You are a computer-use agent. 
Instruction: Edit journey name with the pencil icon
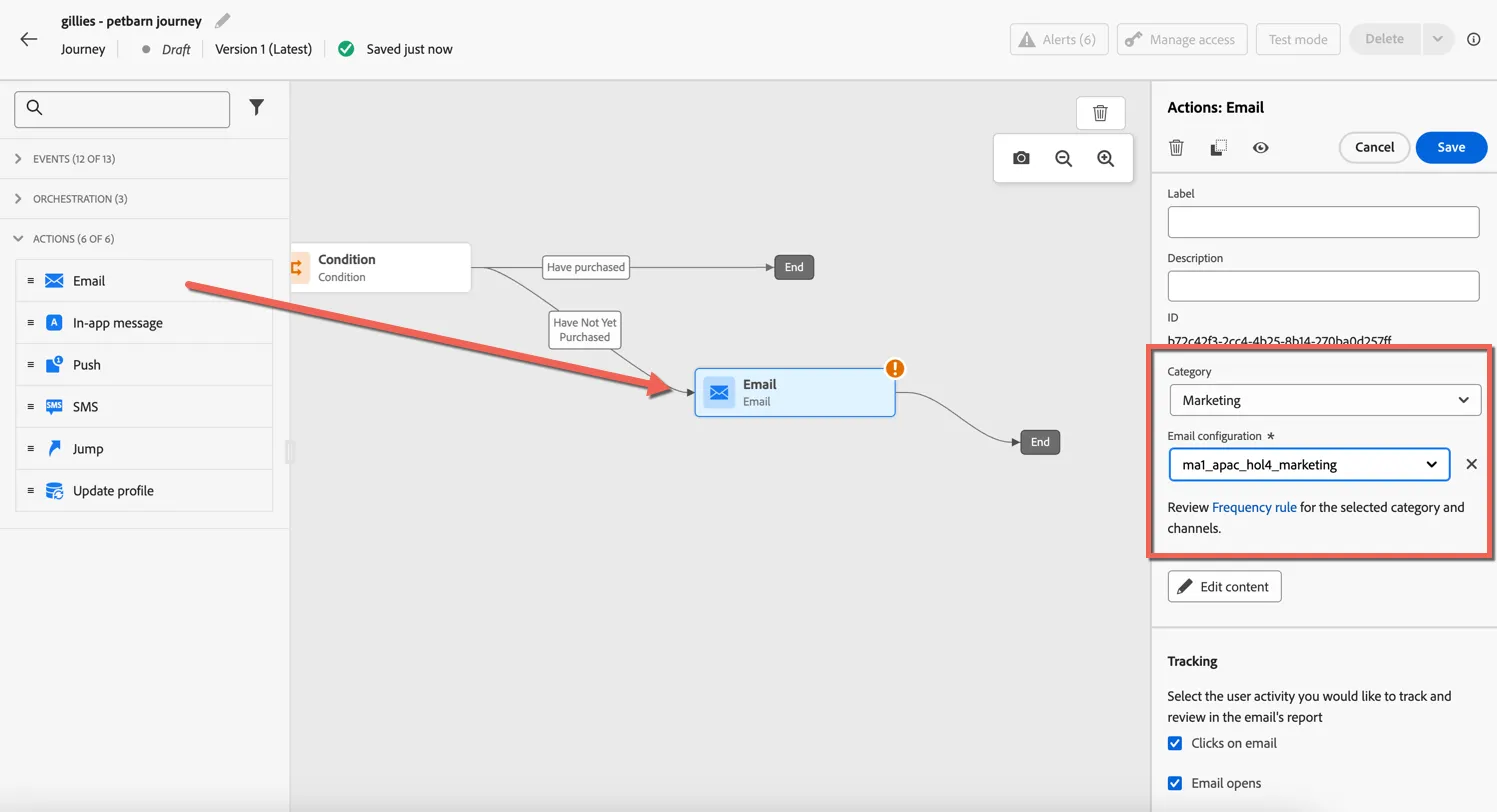point(222,21)
